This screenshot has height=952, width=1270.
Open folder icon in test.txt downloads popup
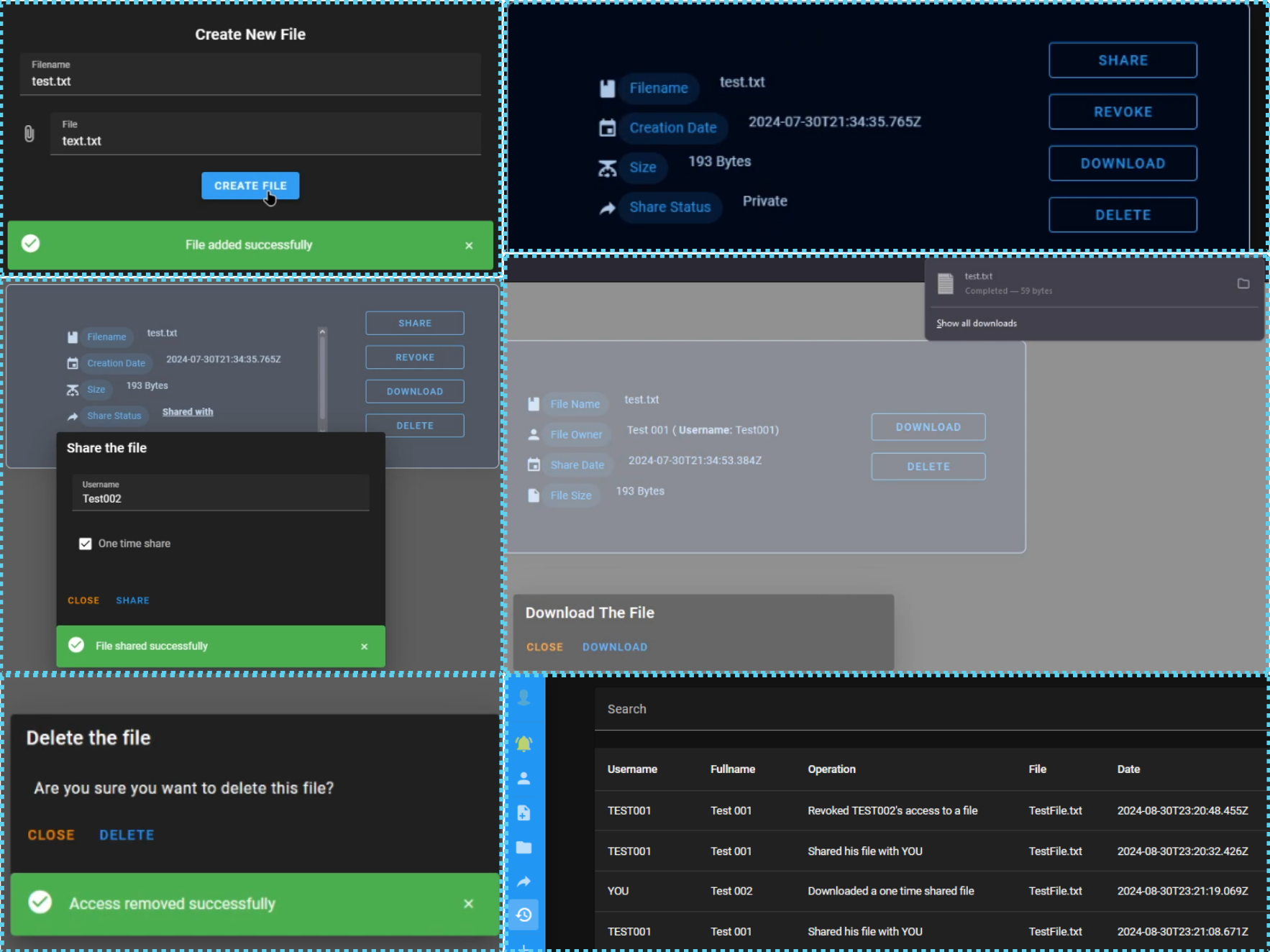pyautogui.click(x=1243, y=284)
